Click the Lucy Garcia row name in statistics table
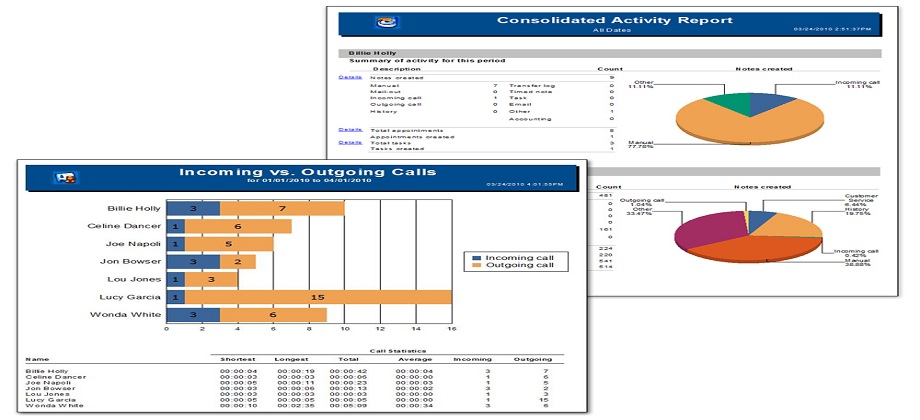The width and height of the screenshot is (920, 420). (51, 399)
